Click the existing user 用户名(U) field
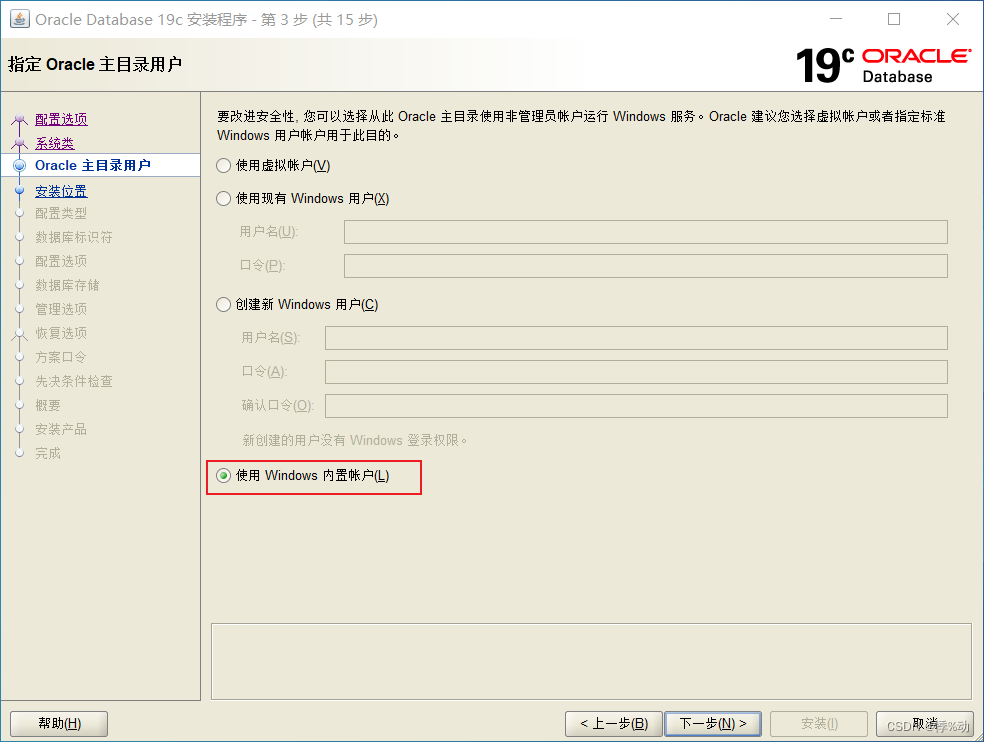984x742 pixels. [x=645, y=232]
